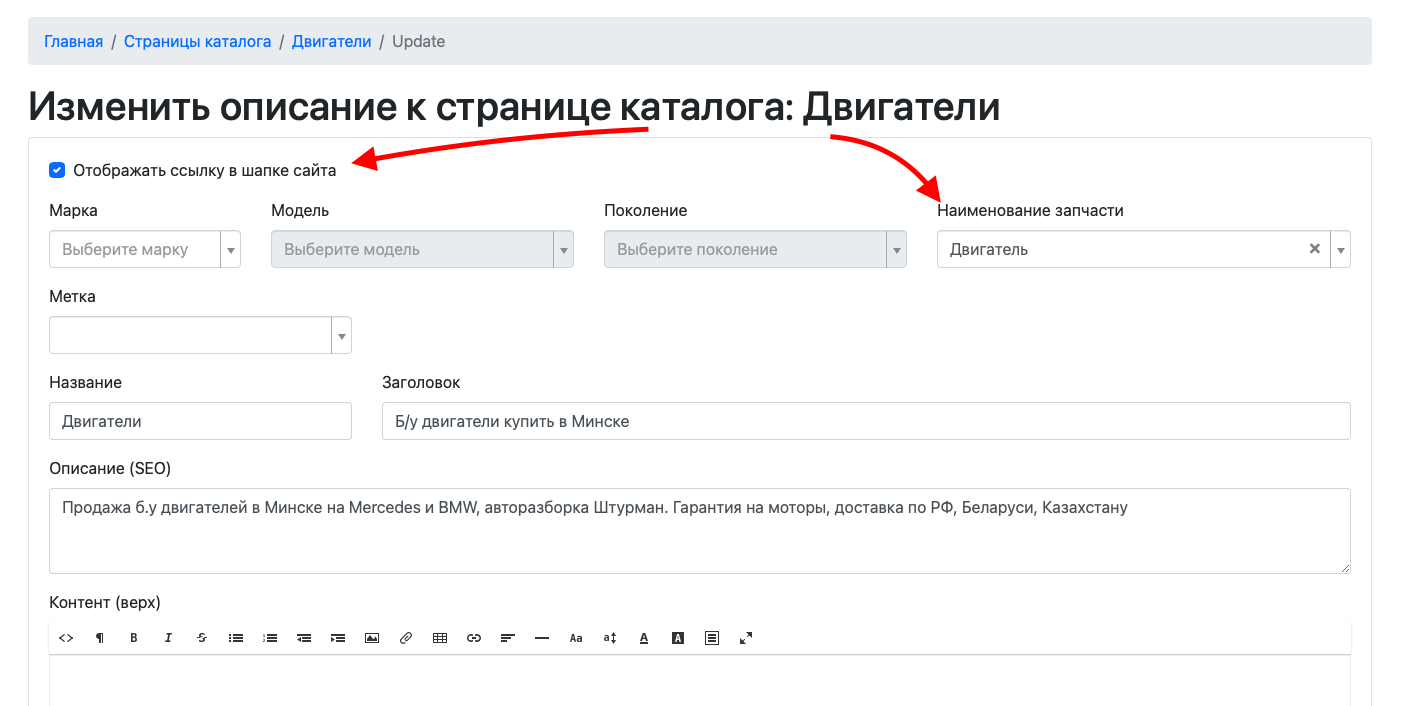Viewport: 1406px width, 706px height.
Task: Clear the 'Двигатель' selection using the x
Action: (x=1314, y=249)
